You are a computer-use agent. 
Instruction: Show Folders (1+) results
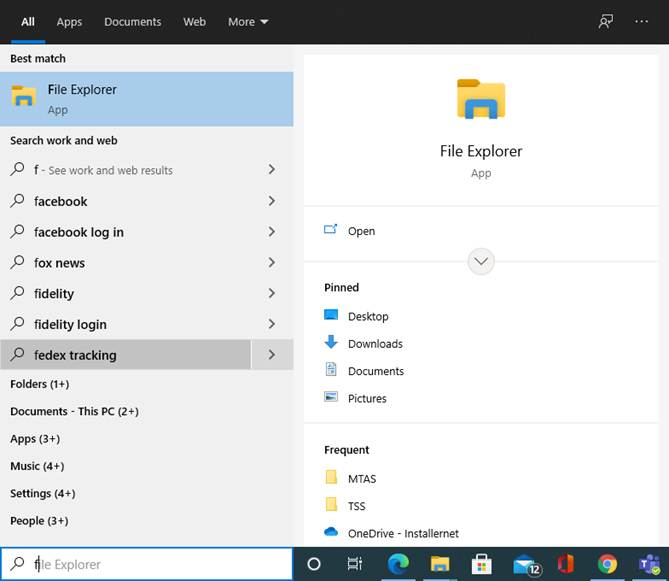click(x=40, y=384)
